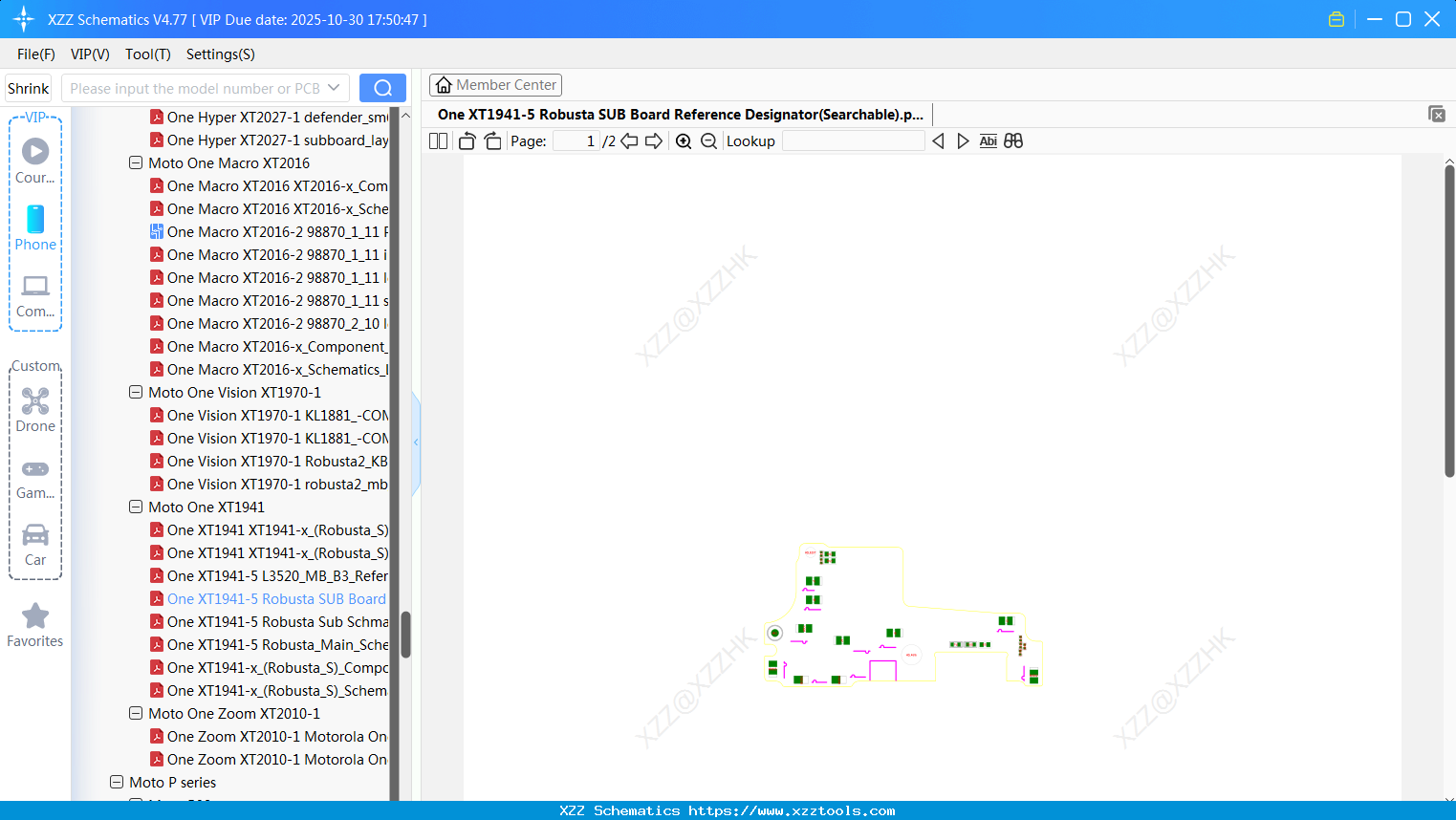Go to next page arrow
Screen dimensions: 1456x820
point(654,141)
